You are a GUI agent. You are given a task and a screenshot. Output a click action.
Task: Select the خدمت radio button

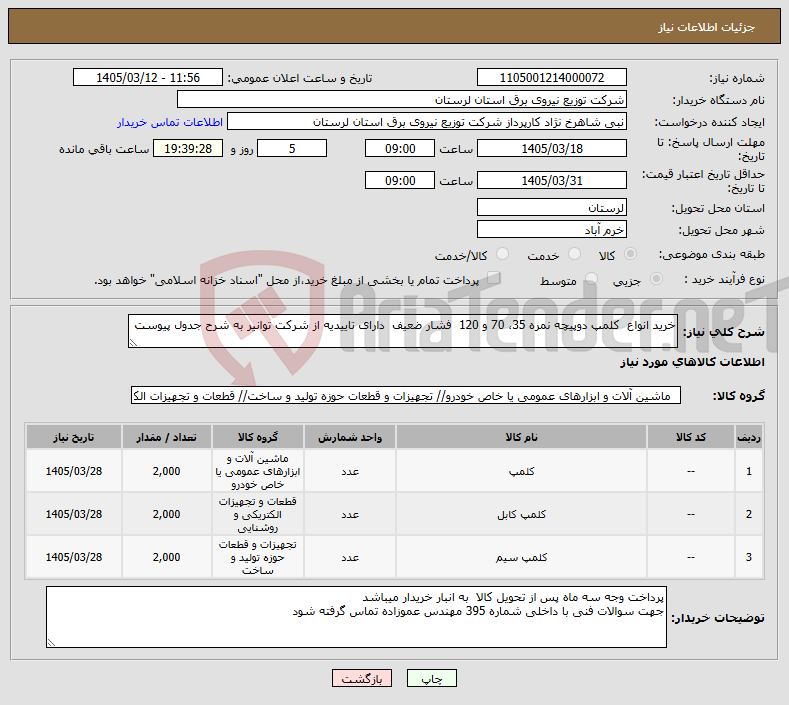574,254
